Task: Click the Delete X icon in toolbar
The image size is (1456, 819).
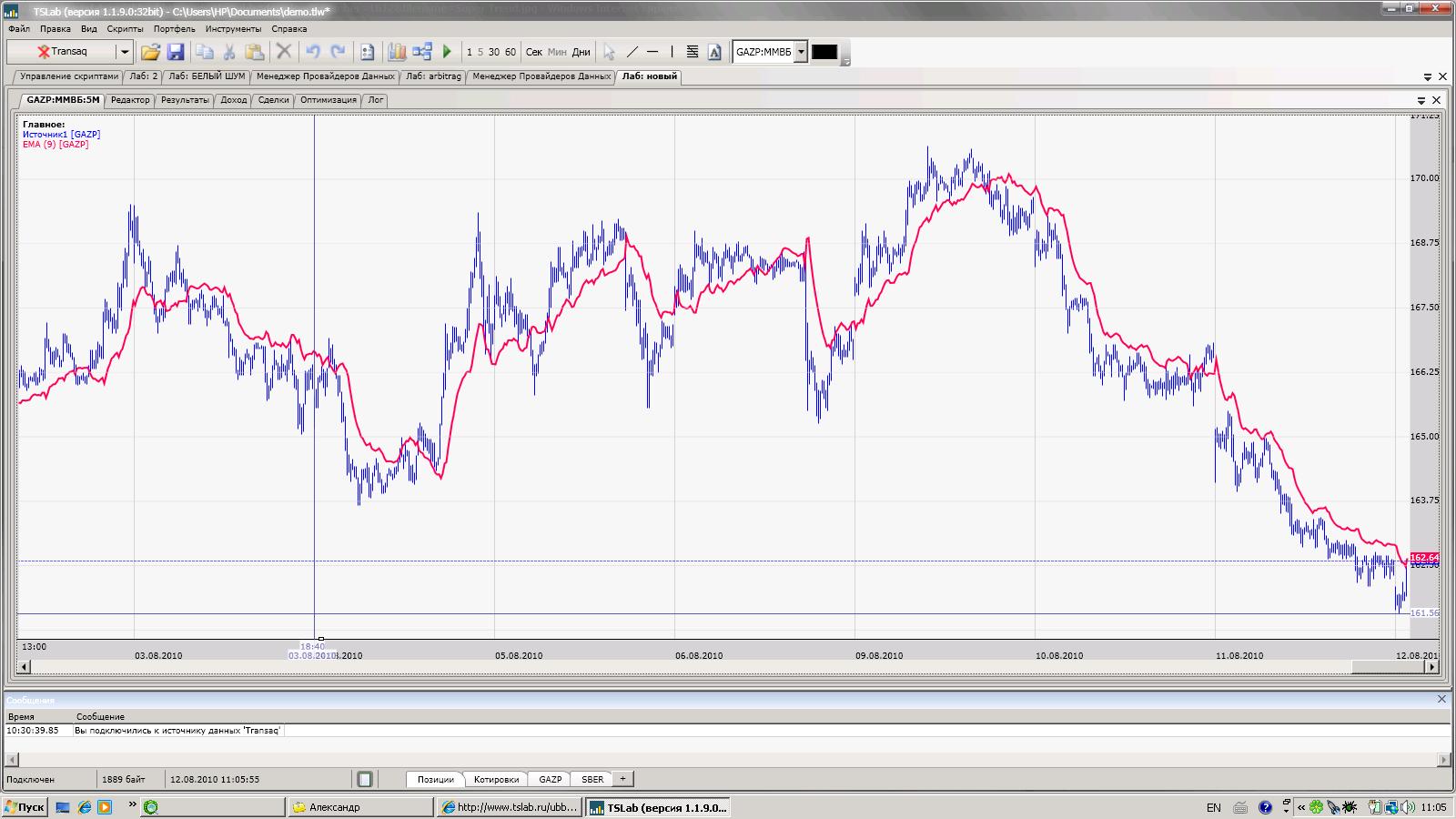Action: tap(284, 52)
